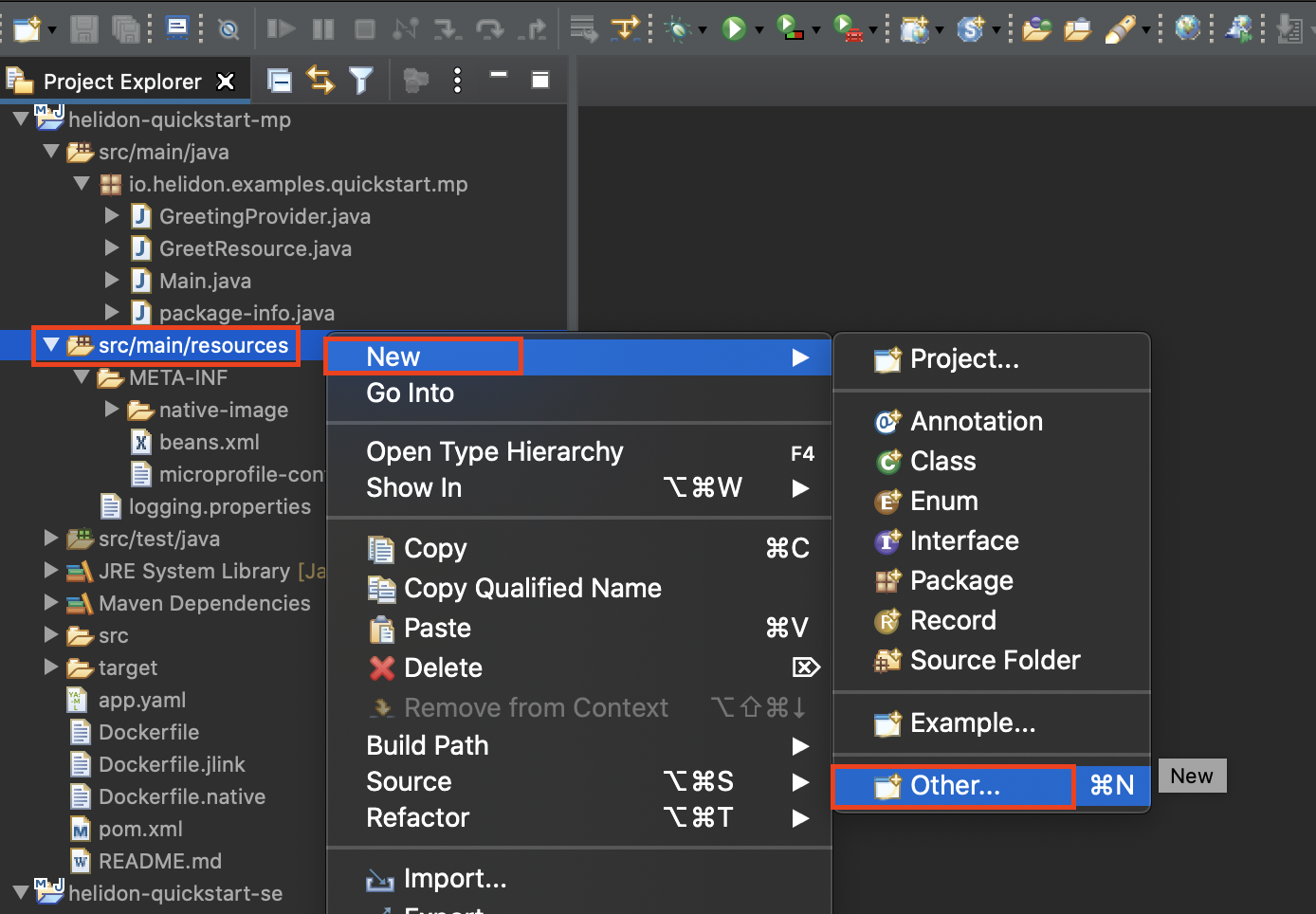The width and height of the screenshot is (1316, 914).
Task: Open Project Explorer View Menu dots
Action: (x=457, y=81)
